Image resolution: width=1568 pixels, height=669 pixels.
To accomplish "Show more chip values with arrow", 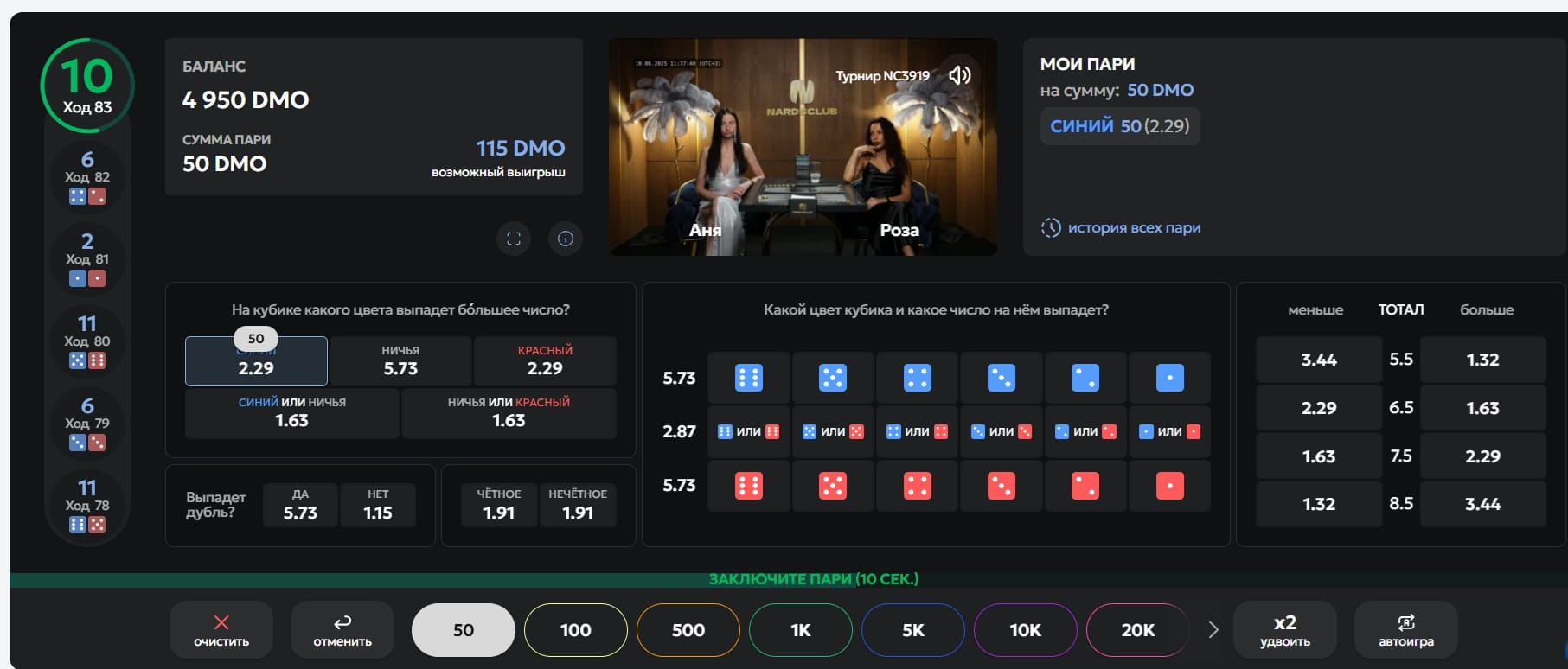I will pos(1213,630).
